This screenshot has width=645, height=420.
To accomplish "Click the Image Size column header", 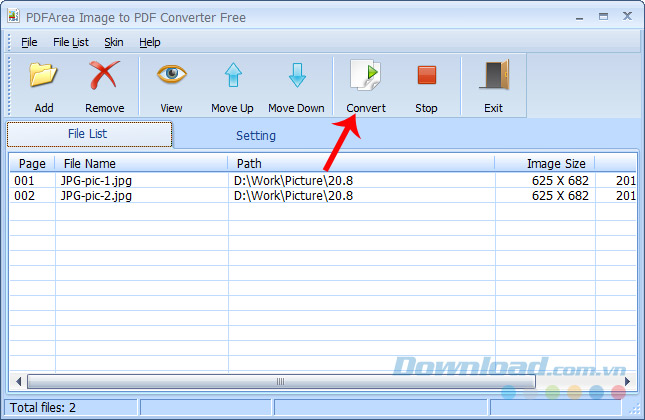I will (x=545, y=164).
